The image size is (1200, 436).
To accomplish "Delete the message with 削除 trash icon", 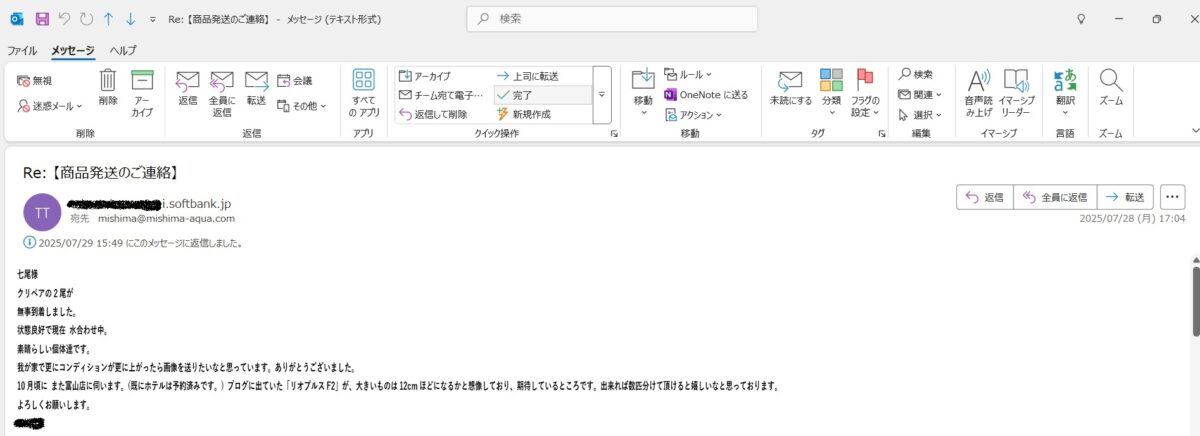I will 108,89.
